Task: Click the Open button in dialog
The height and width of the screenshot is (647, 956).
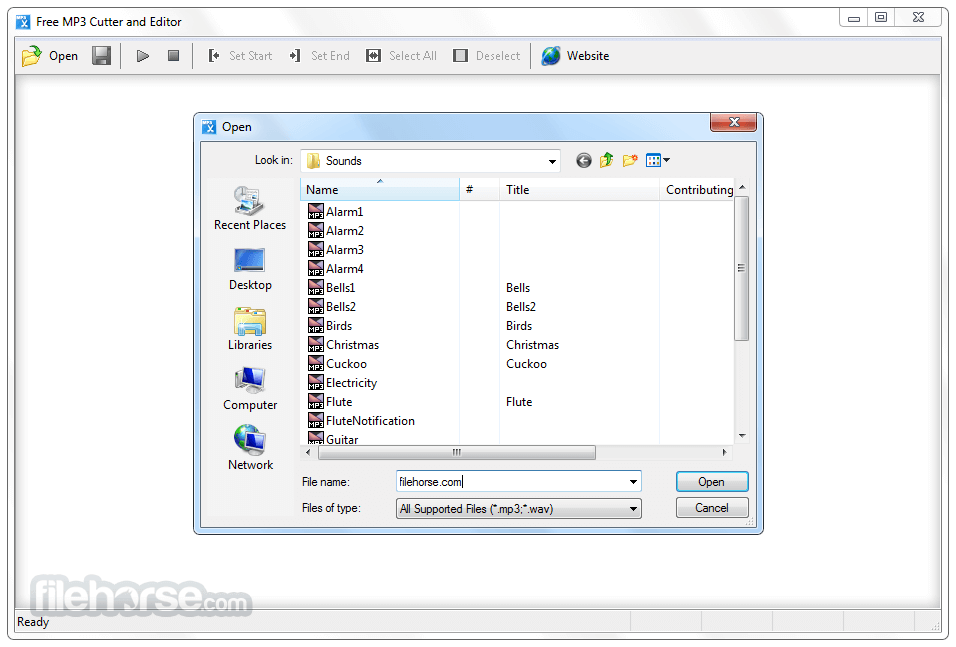Action: coord(712,482)
